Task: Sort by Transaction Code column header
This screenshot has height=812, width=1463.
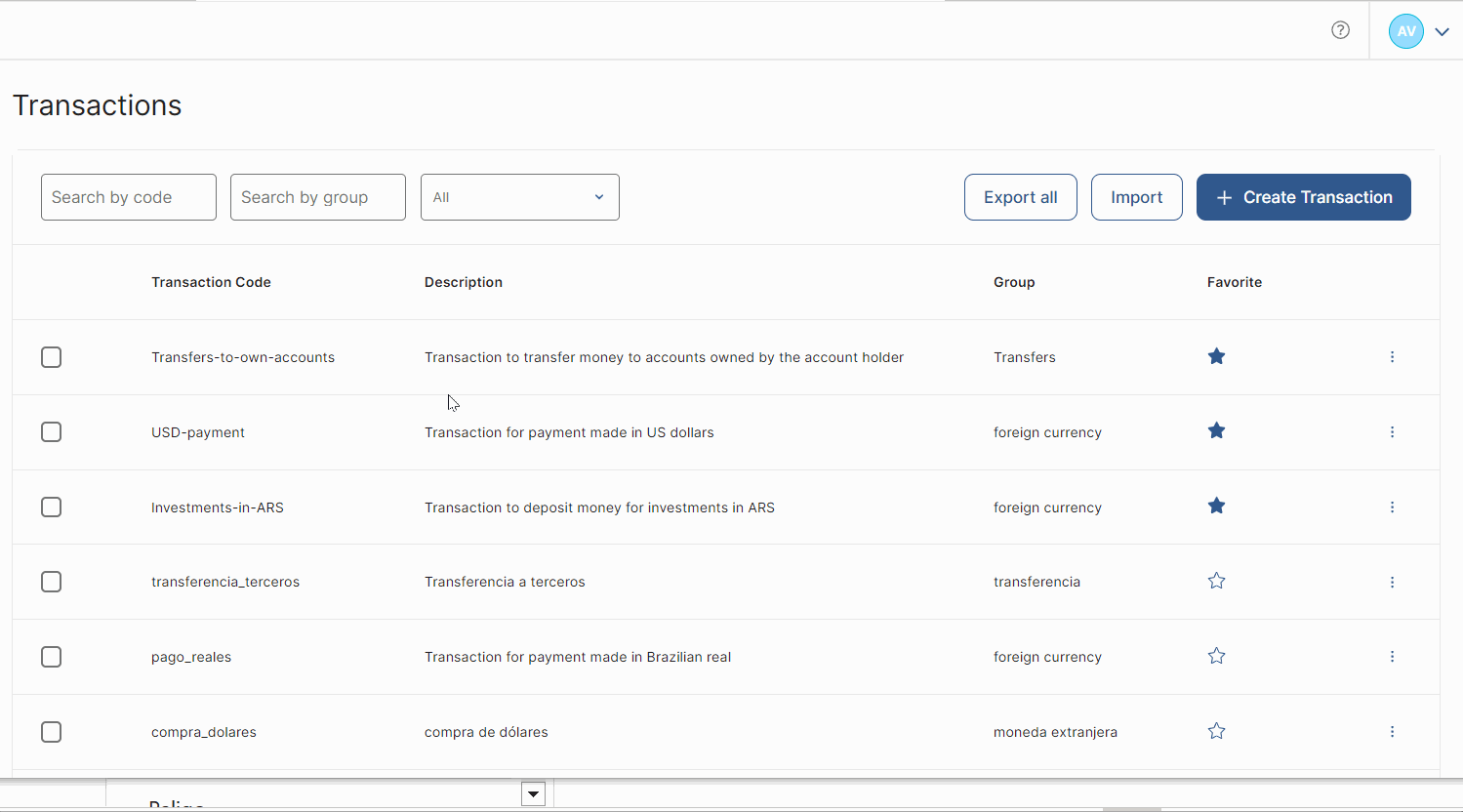Action: (x=211, y=282)
